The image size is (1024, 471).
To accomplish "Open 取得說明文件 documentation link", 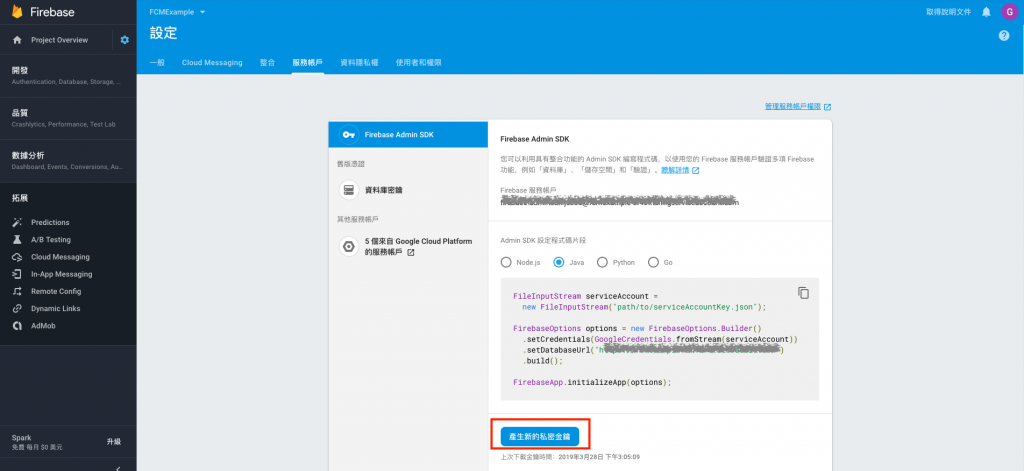I will tap(948, 12).
